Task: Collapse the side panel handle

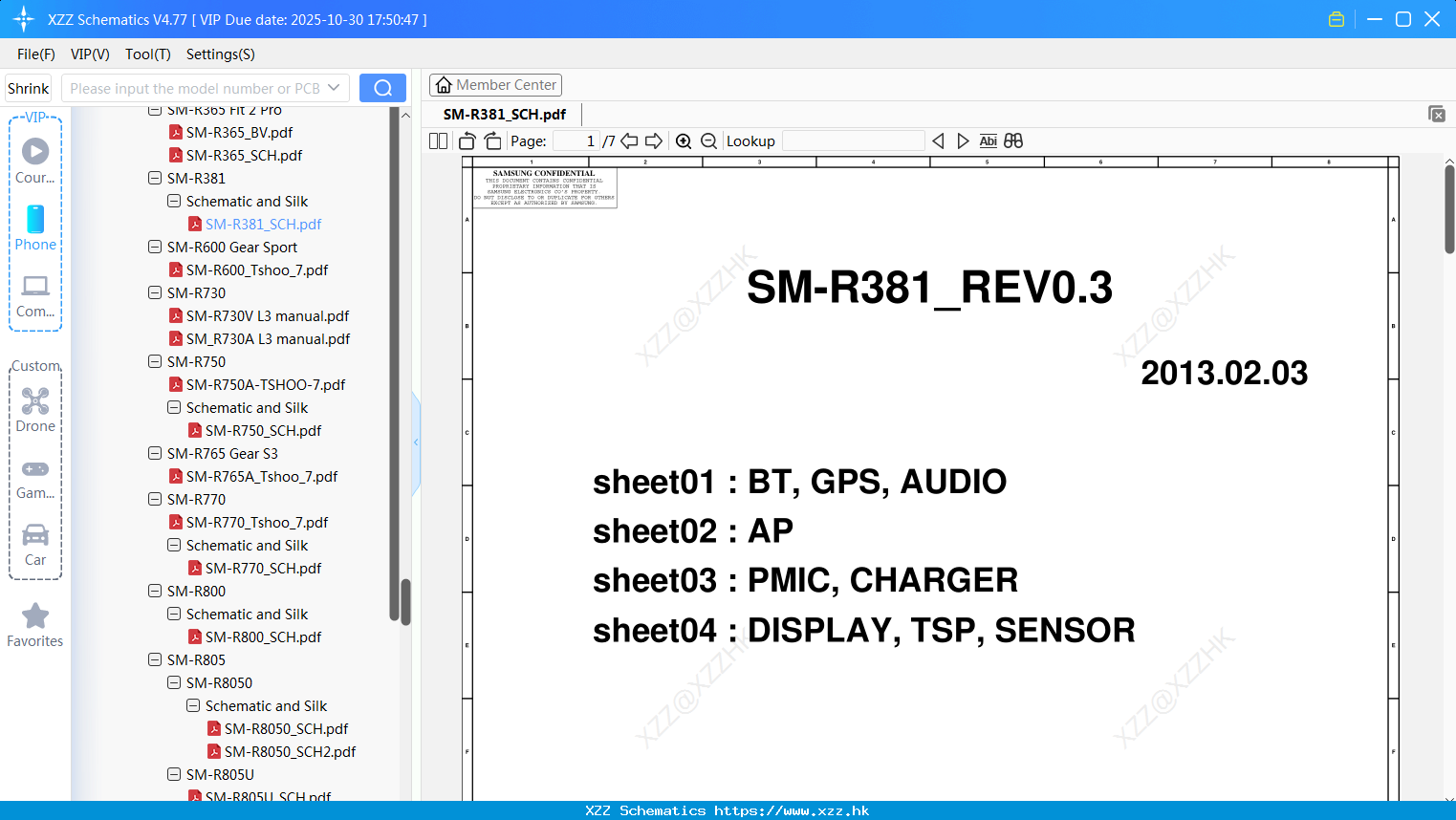Action: pyautogui.click(x=416, y=442)
